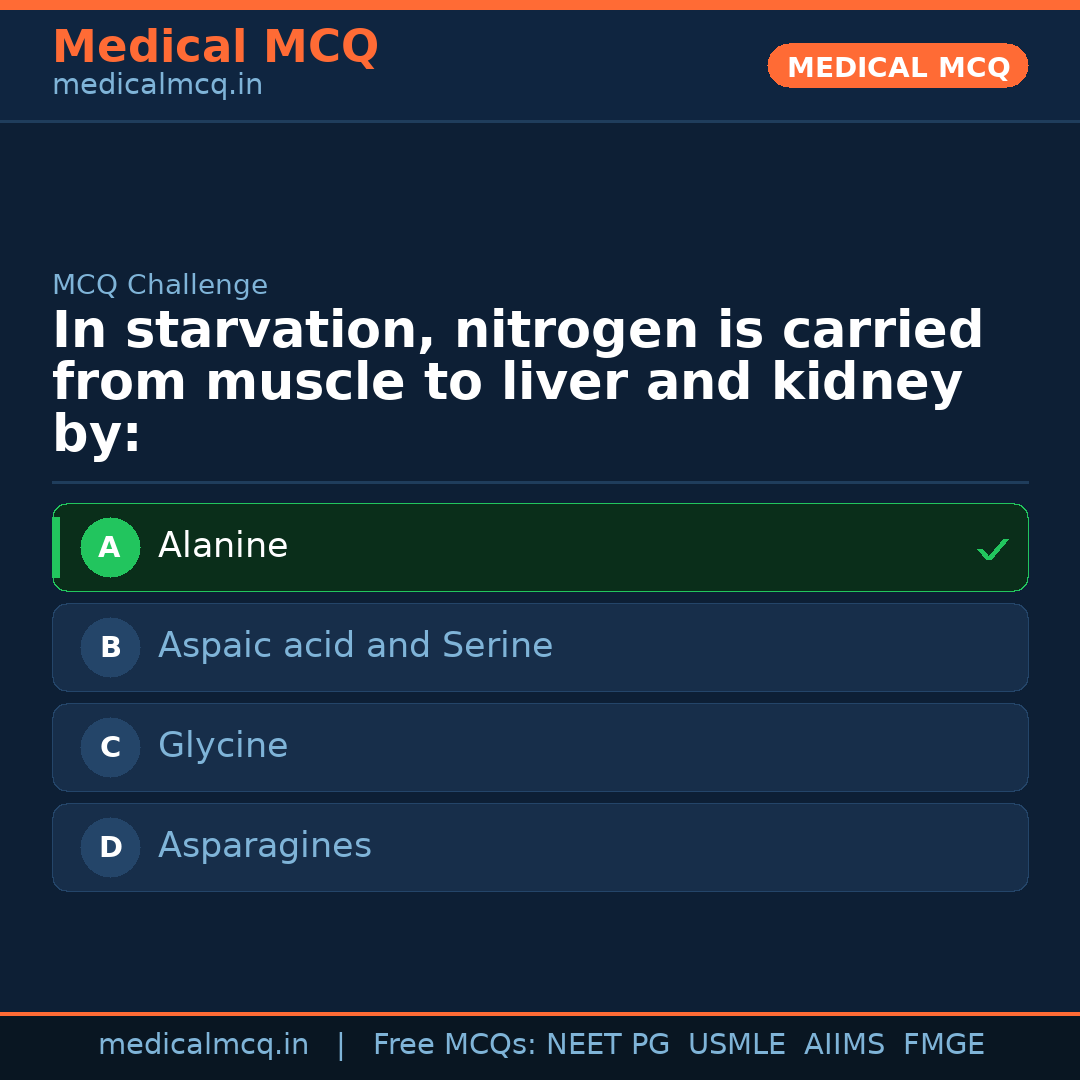The image size is (1080, 1080).
Task: Select the circular A badge
Action: pos(110,547)
